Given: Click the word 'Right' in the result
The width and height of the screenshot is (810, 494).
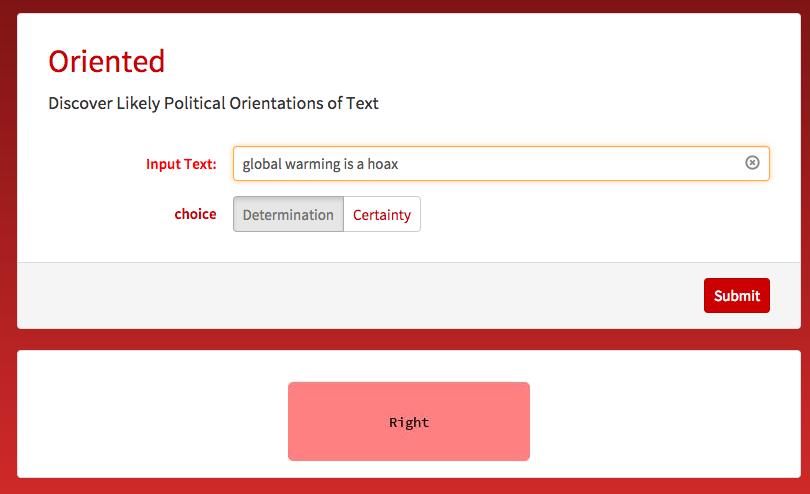Looking at the screenshot, I should point(409,423).
